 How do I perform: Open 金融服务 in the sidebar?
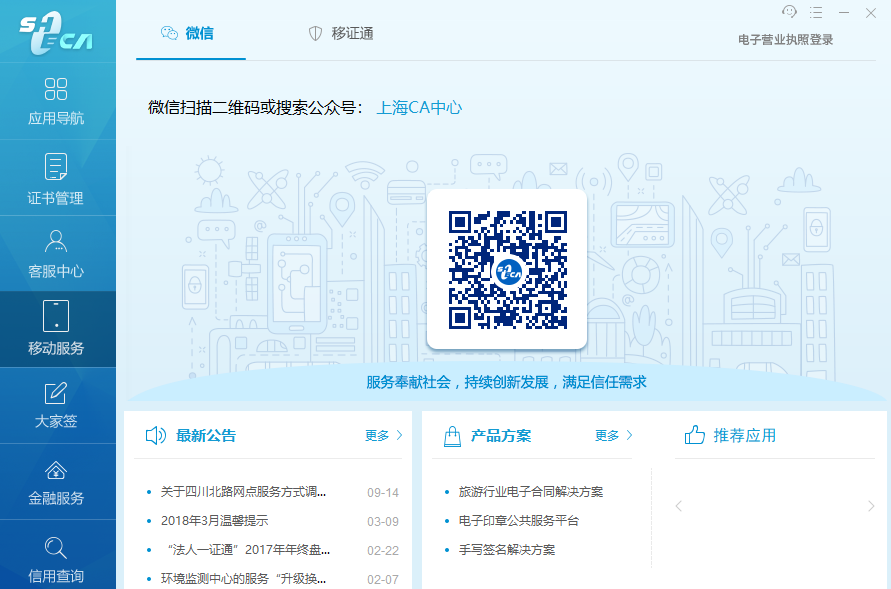point(57,482)
